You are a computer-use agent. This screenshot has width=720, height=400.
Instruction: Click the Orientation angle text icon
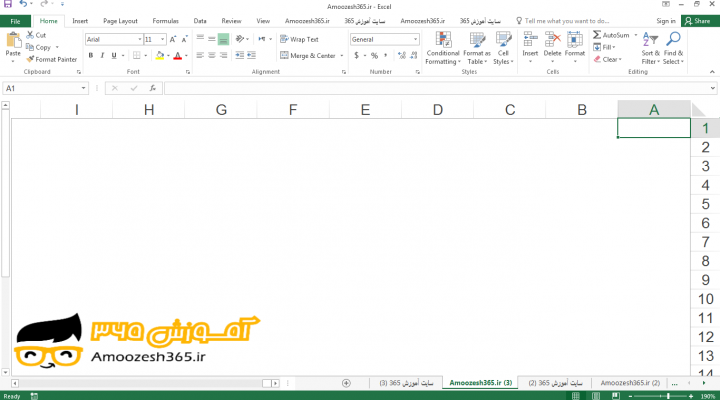(x=240, y=39)
